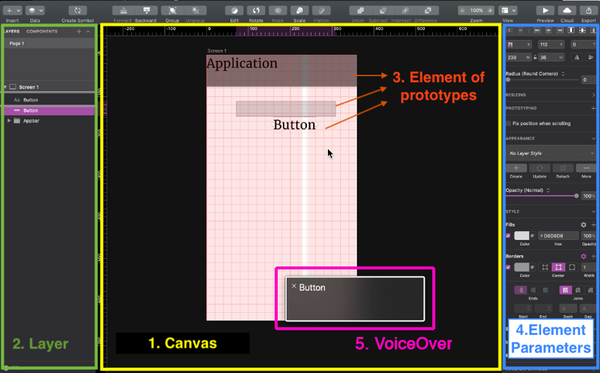This screenshot has height=373, width=600.
Task: Send layer Backward using toolbar icon
Action: point(147,10)
